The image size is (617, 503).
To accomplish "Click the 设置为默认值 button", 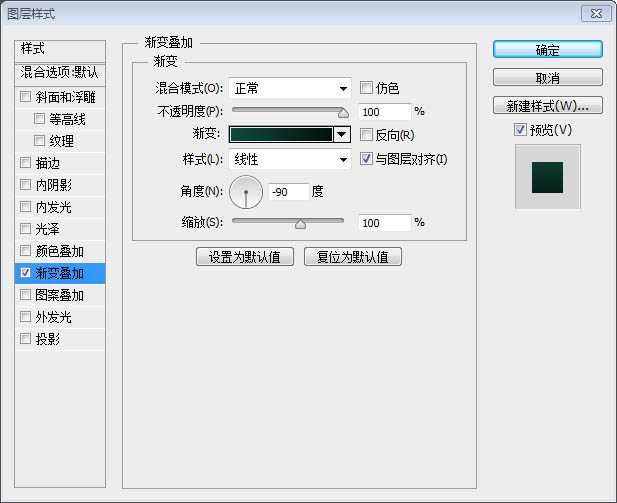I will pyautogui.click(x=245, y=257).
